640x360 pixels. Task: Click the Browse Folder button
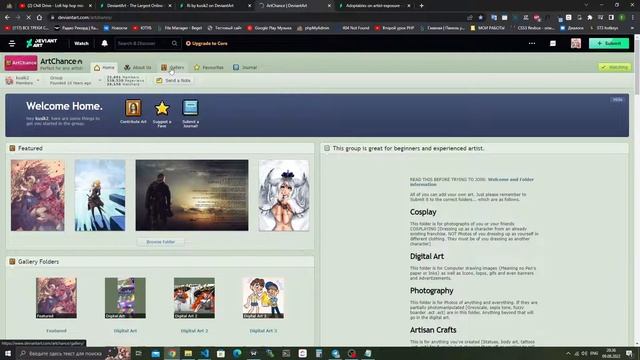160,242
